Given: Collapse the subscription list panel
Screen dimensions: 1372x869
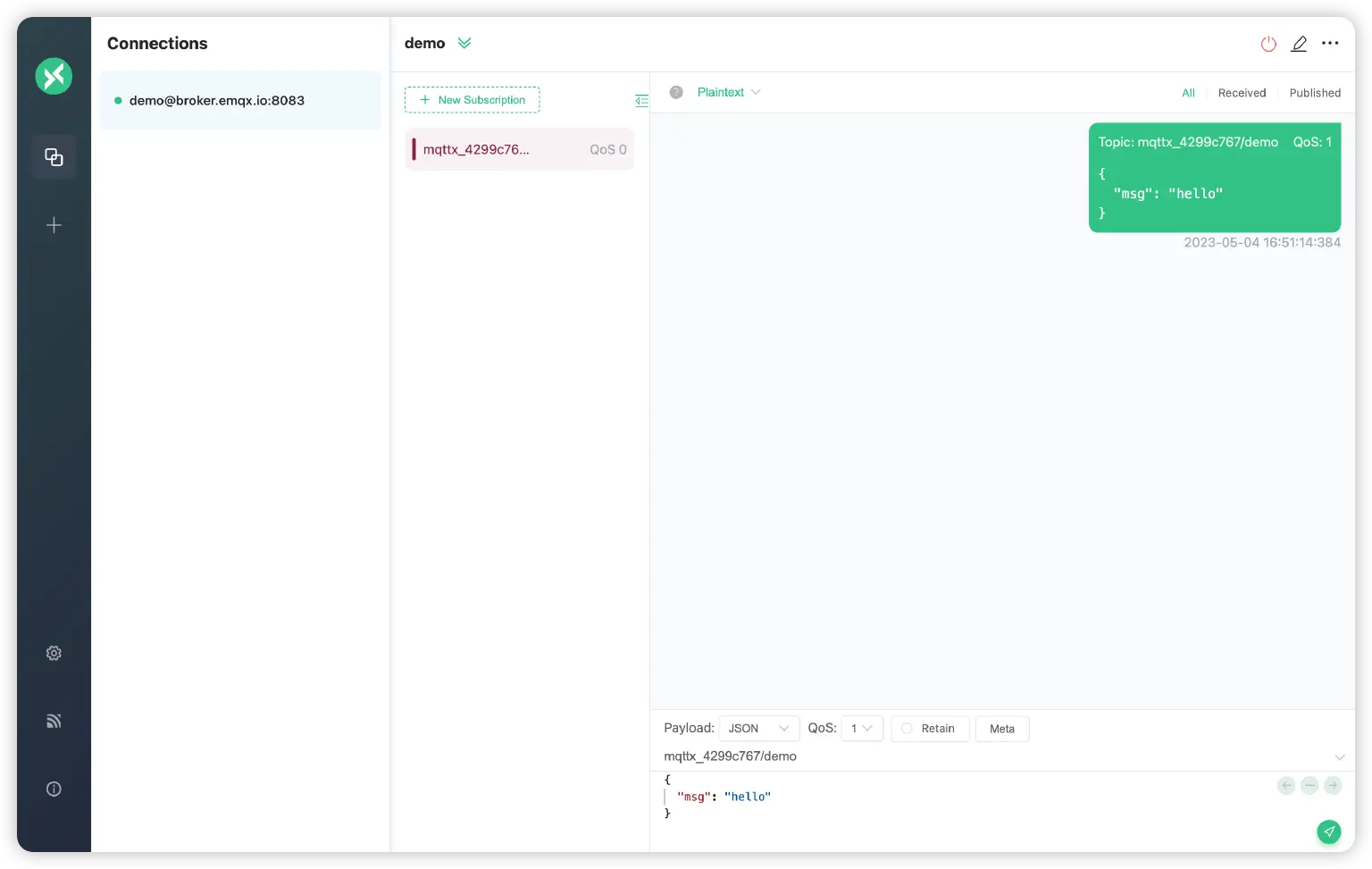Looking at the screenshot, I should 641,100.
